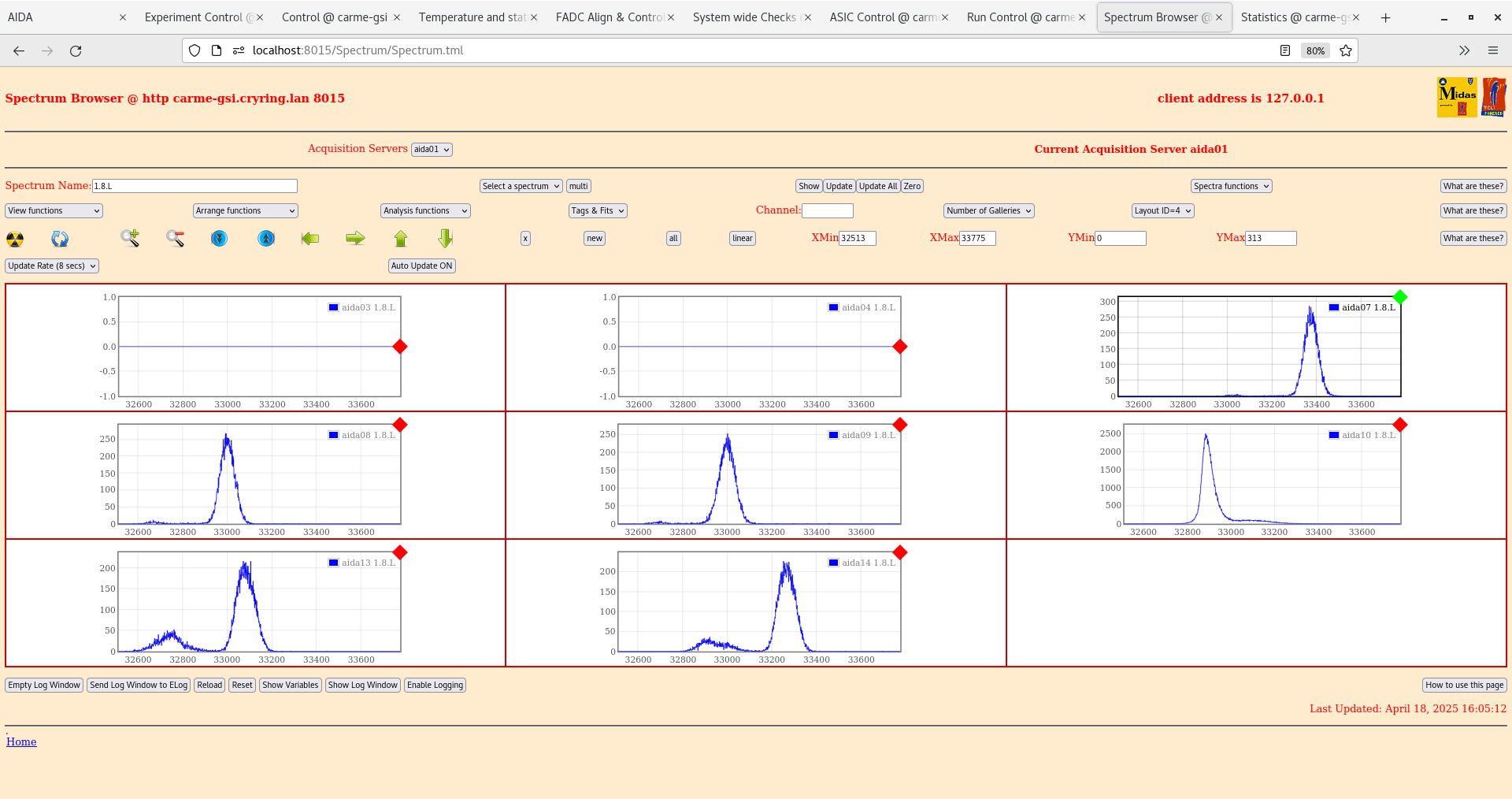Open the Select a spectrum dropdown
Image resolution: width=1512 pixels, height=799 pixels.
pyautogui.click(x=521, y=186)
